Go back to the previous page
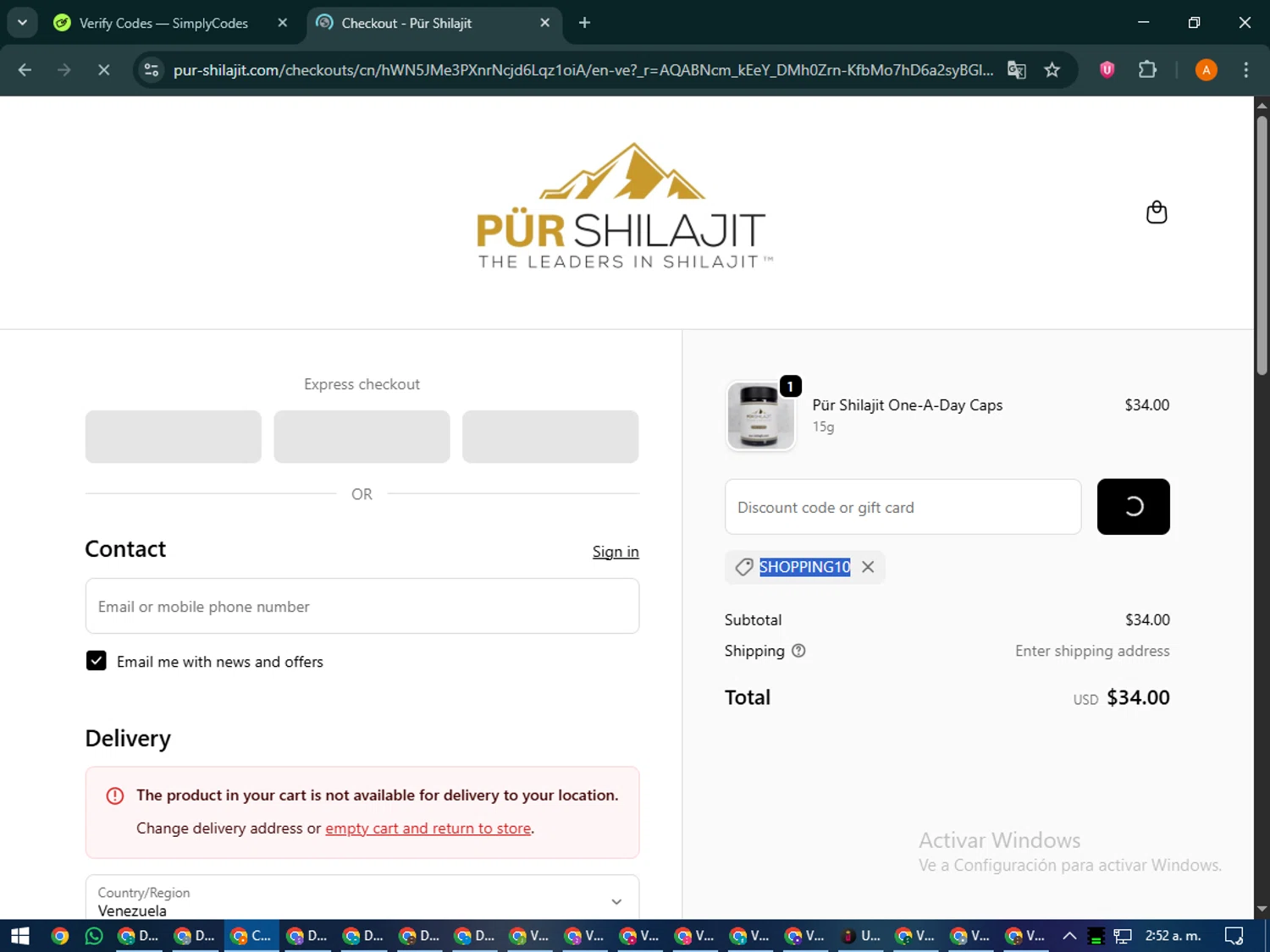This screenshot has height=952, width=1270. (25, 70)
